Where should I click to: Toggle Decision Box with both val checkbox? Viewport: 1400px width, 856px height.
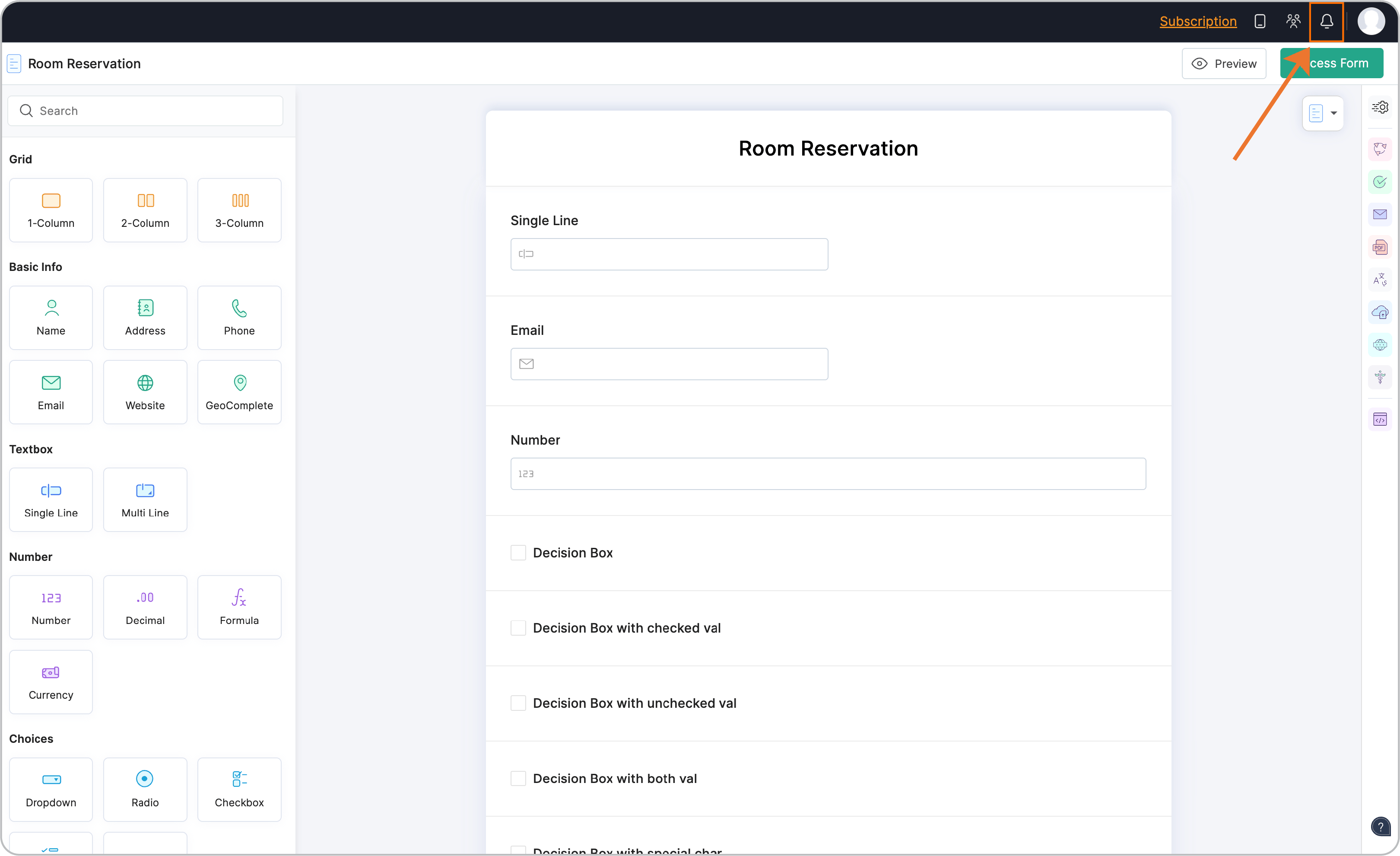[517, 778]
